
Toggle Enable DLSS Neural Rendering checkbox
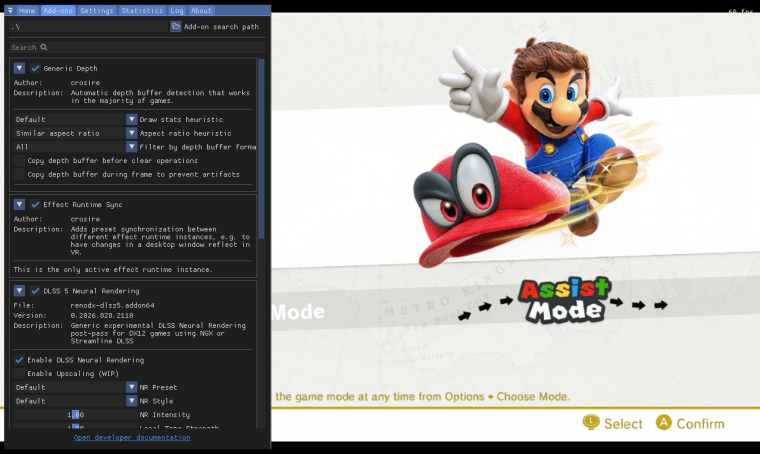(19, 360)
